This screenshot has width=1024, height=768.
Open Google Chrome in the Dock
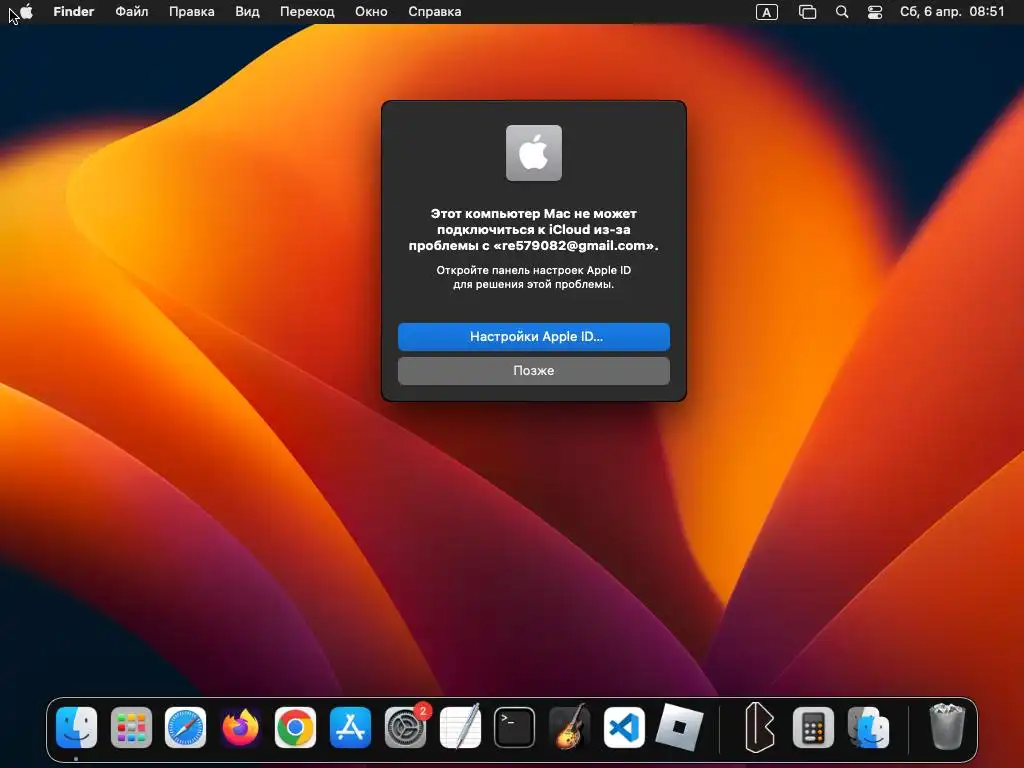[295, 728]
